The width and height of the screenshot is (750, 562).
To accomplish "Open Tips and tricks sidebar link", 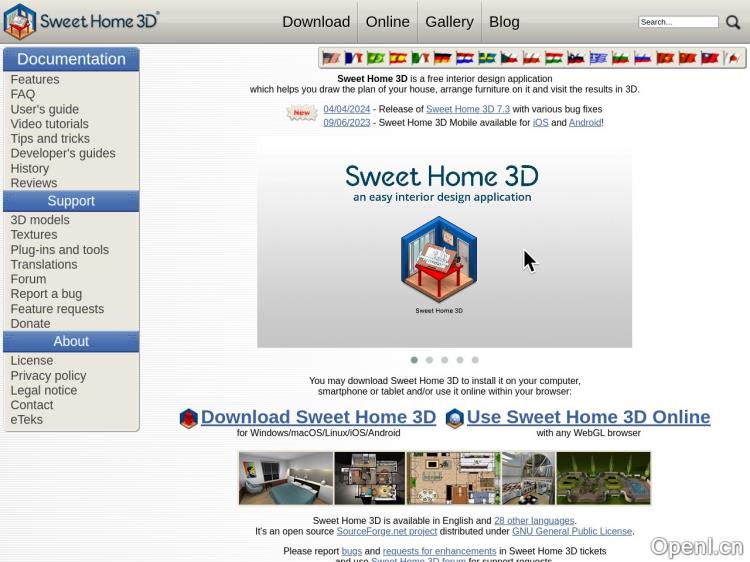I will [50, 139].
